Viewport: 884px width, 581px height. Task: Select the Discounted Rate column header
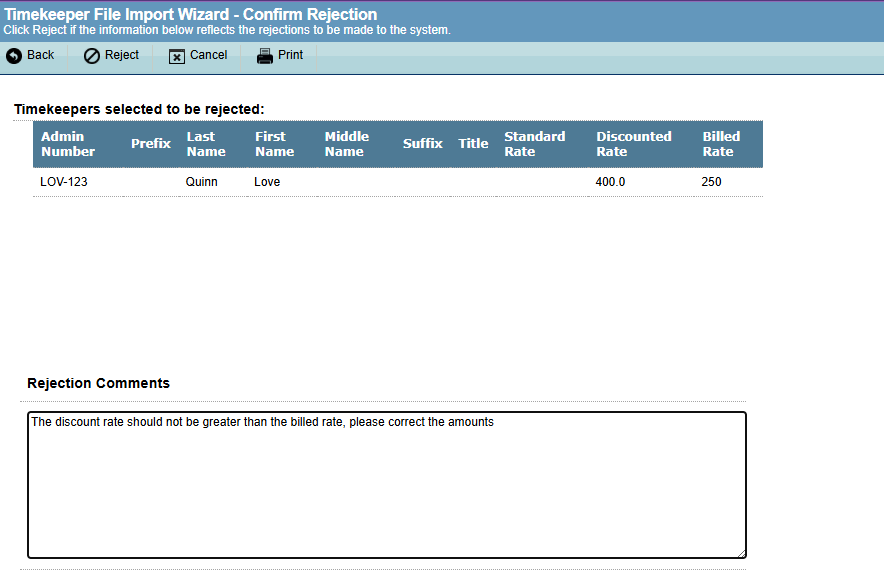point(634,144)
